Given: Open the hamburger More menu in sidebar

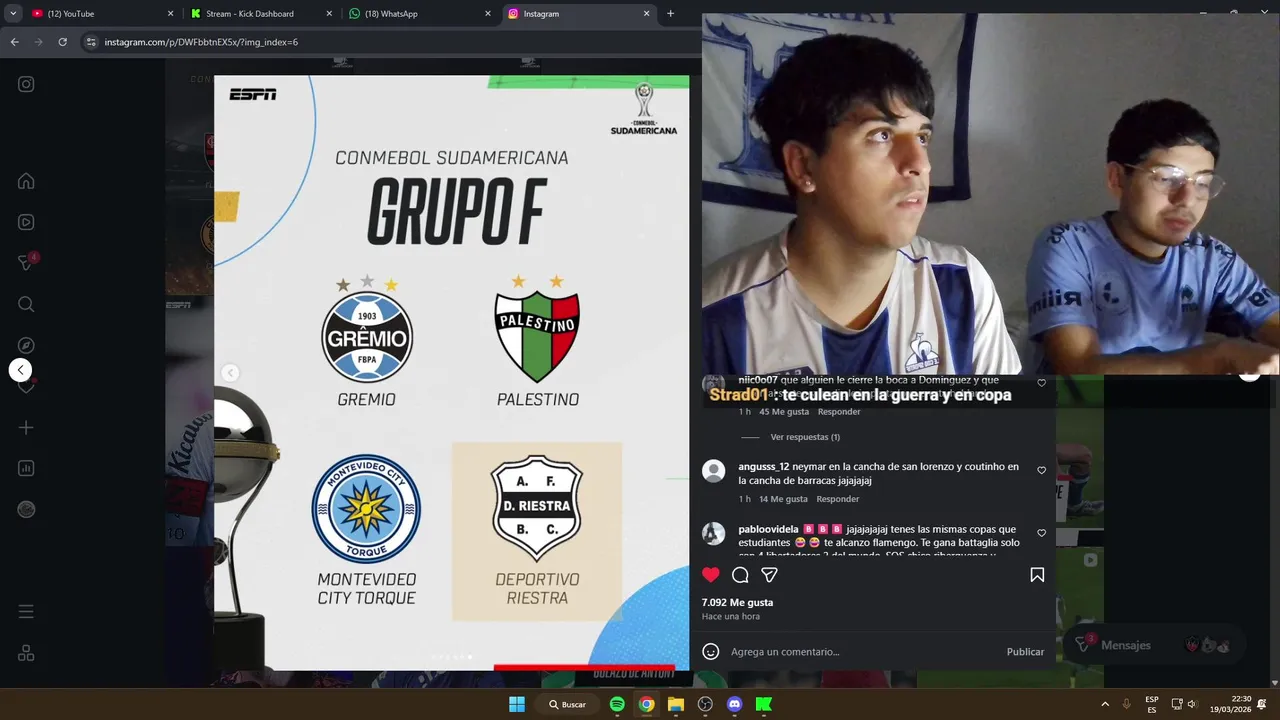Looking at the screenshot, I should 26,611.
